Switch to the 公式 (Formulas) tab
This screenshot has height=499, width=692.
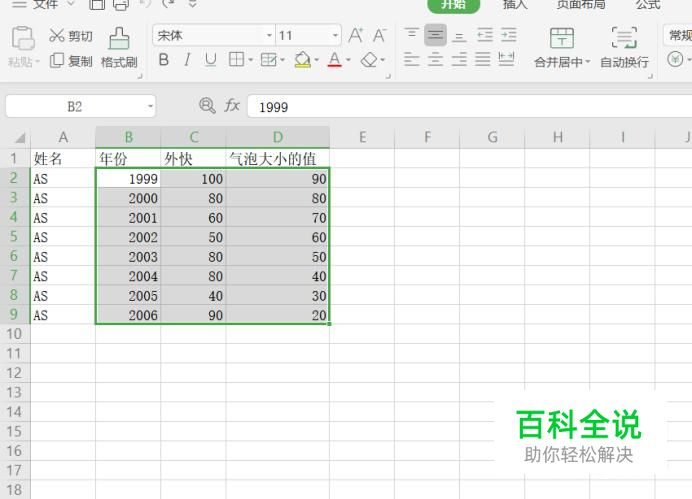tap(648, 4)
